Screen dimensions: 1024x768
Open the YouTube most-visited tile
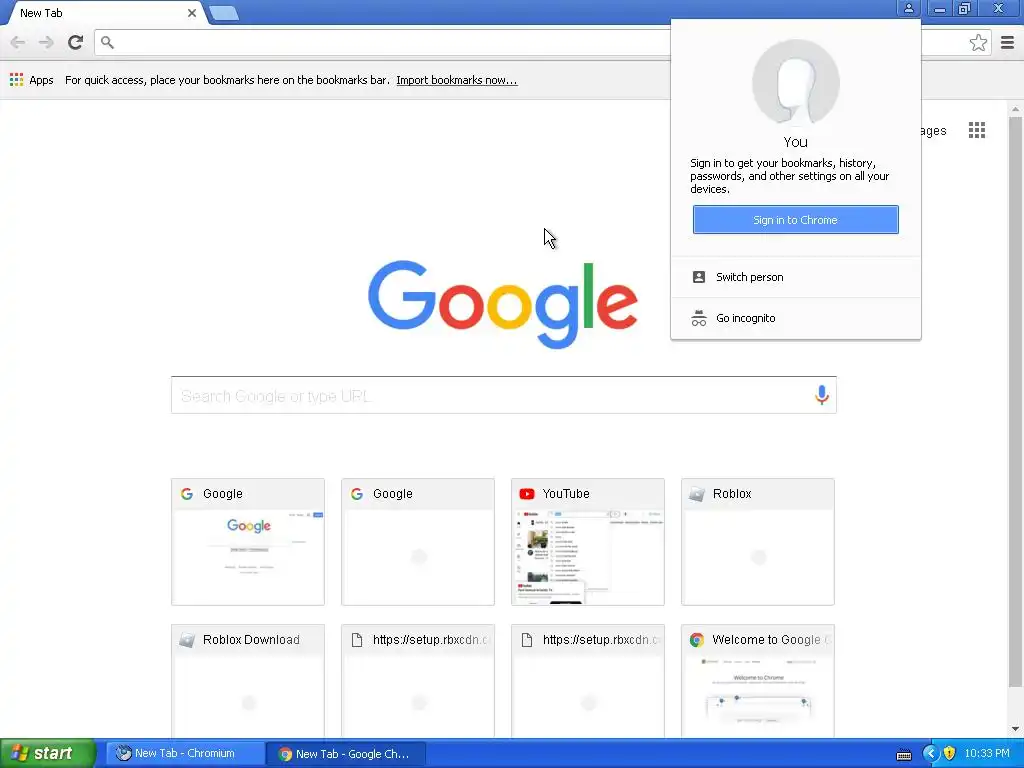(x=588, y=541)
